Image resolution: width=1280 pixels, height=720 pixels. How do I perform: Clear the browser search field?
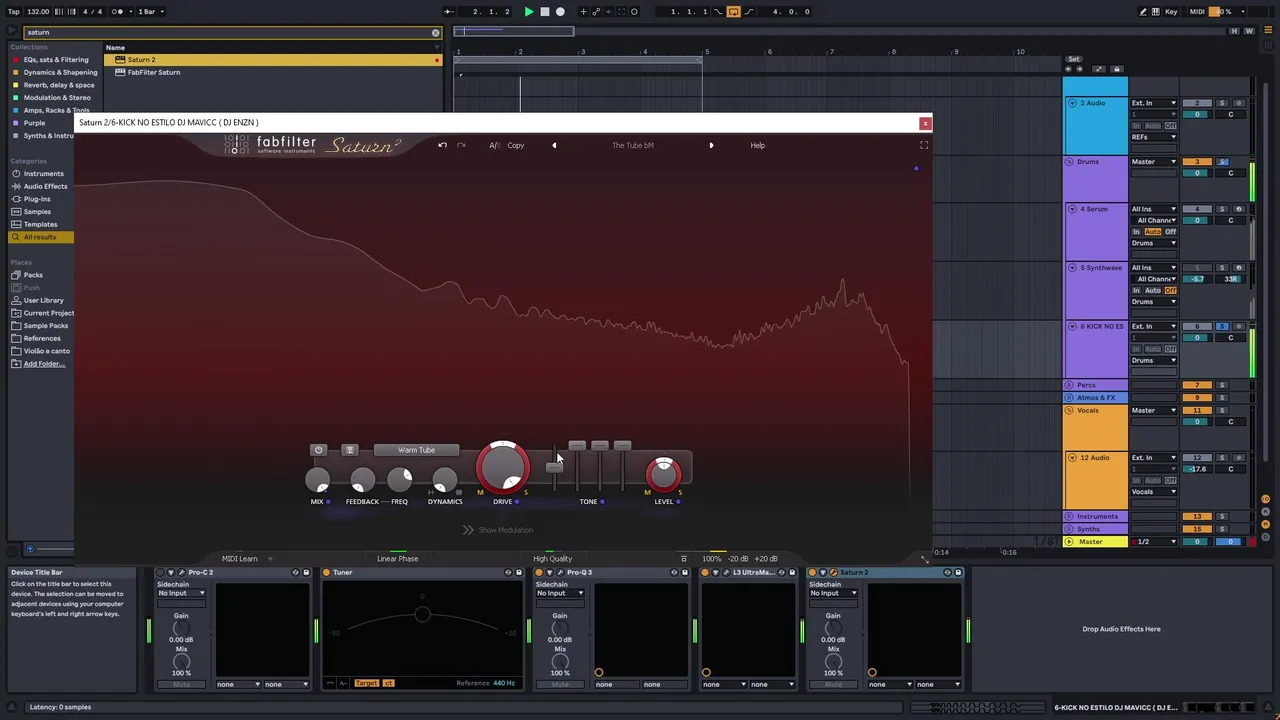click(x=435, y=33)
